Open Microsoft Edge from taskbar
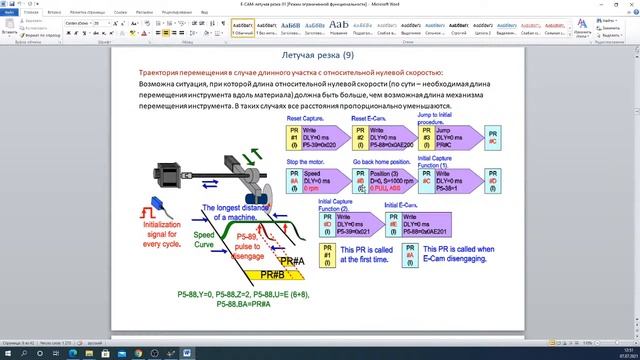Screen dimensions: 640x360 click(x=73, y=353)
